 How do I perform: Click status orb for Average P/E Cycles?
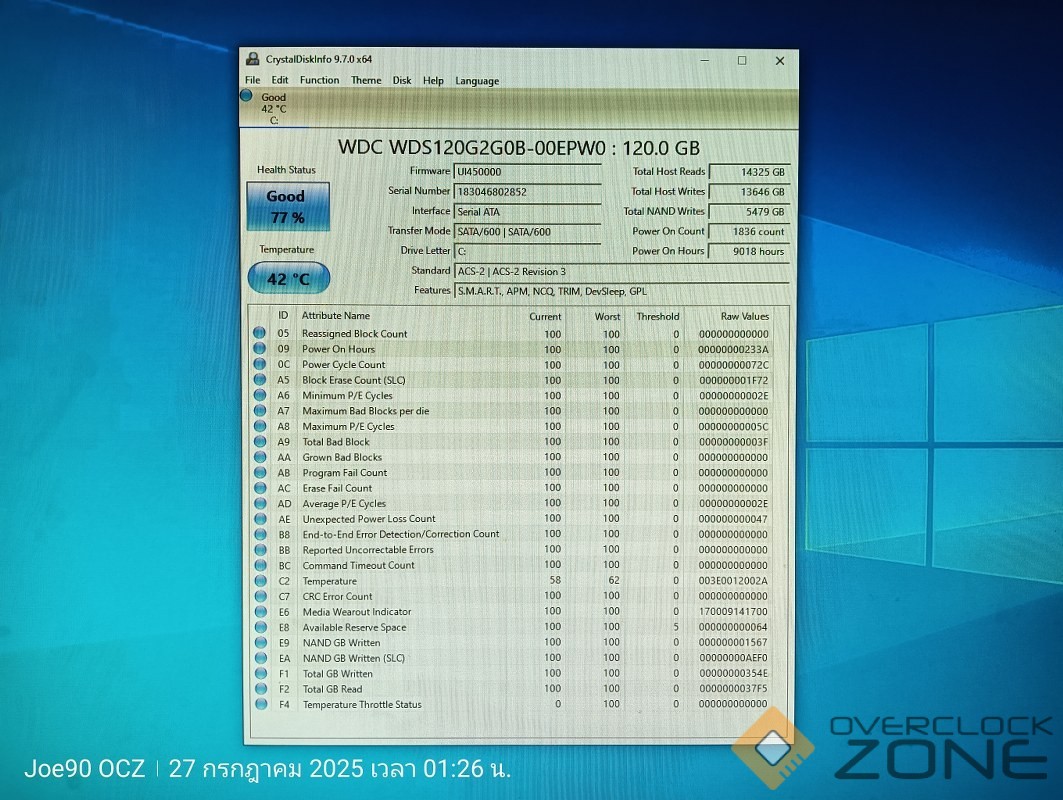pos(260,504)
